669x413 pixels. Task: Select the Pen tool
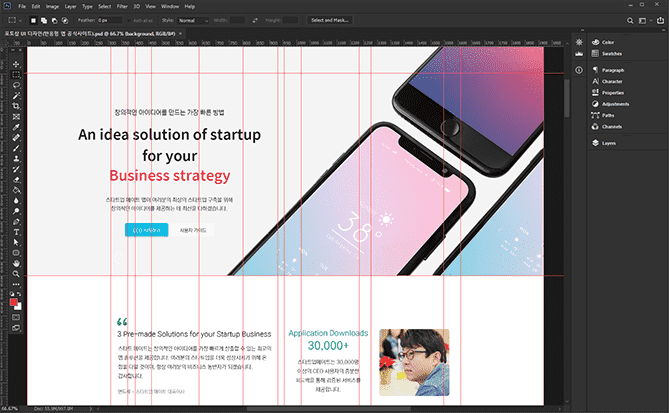tap(16, 221)
